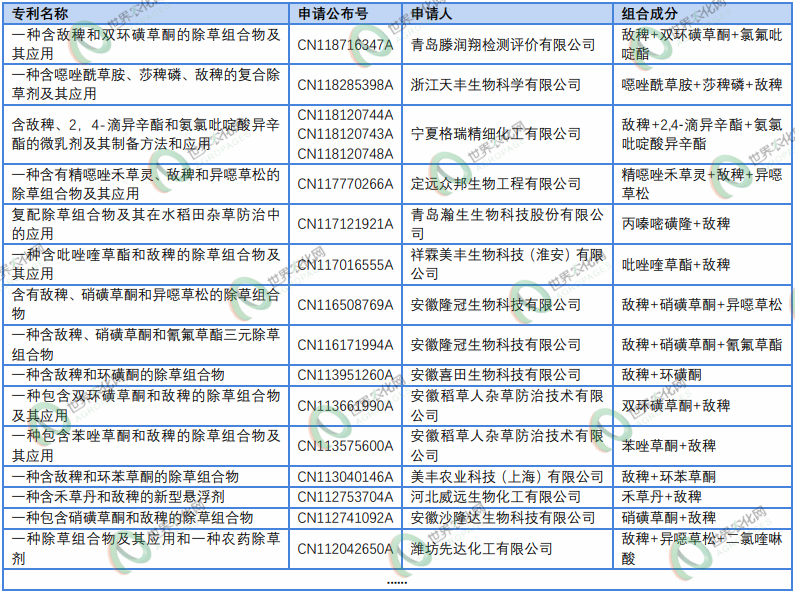Click composition 敌稗+环苯草酮
The height and width of the screenshot is (593, 795).
point(669,476)
